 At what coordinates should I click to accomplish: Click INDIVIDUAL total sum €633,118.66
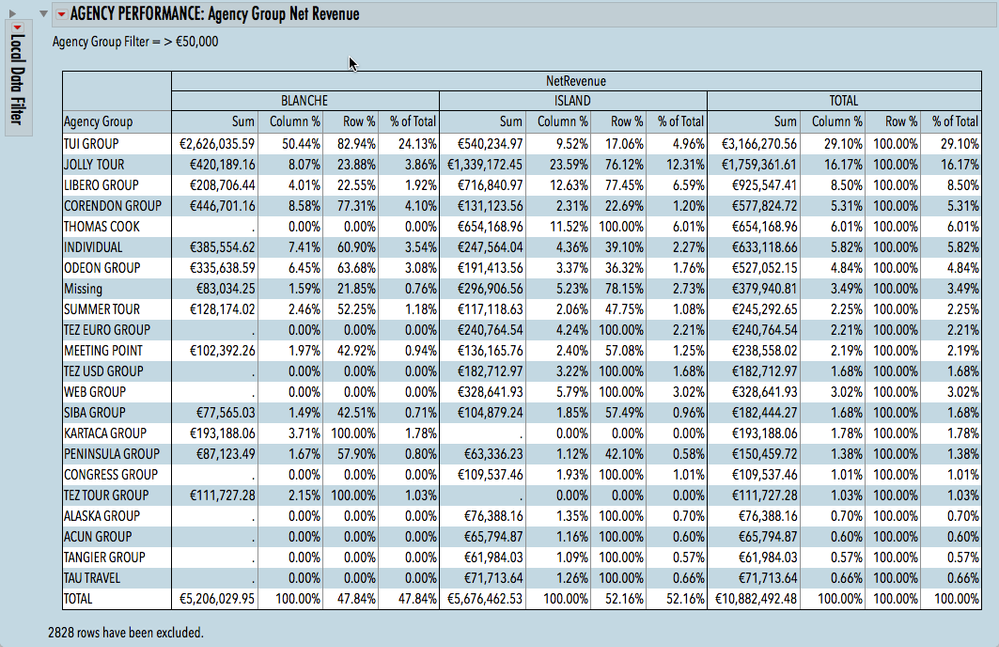click(764, 247)
